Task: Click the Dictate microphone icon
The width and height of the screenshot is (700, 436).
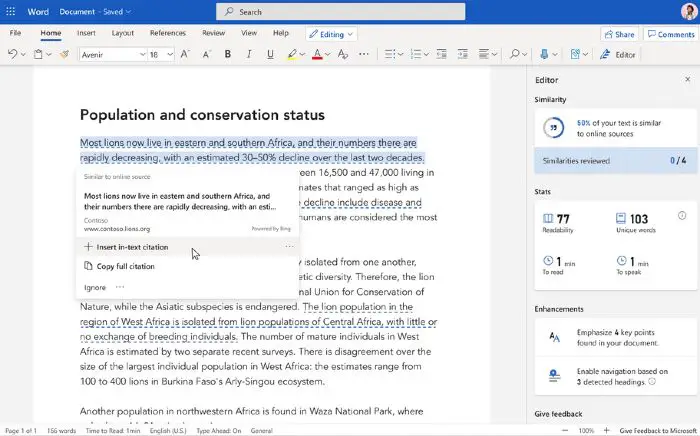Action: point(544,54)
